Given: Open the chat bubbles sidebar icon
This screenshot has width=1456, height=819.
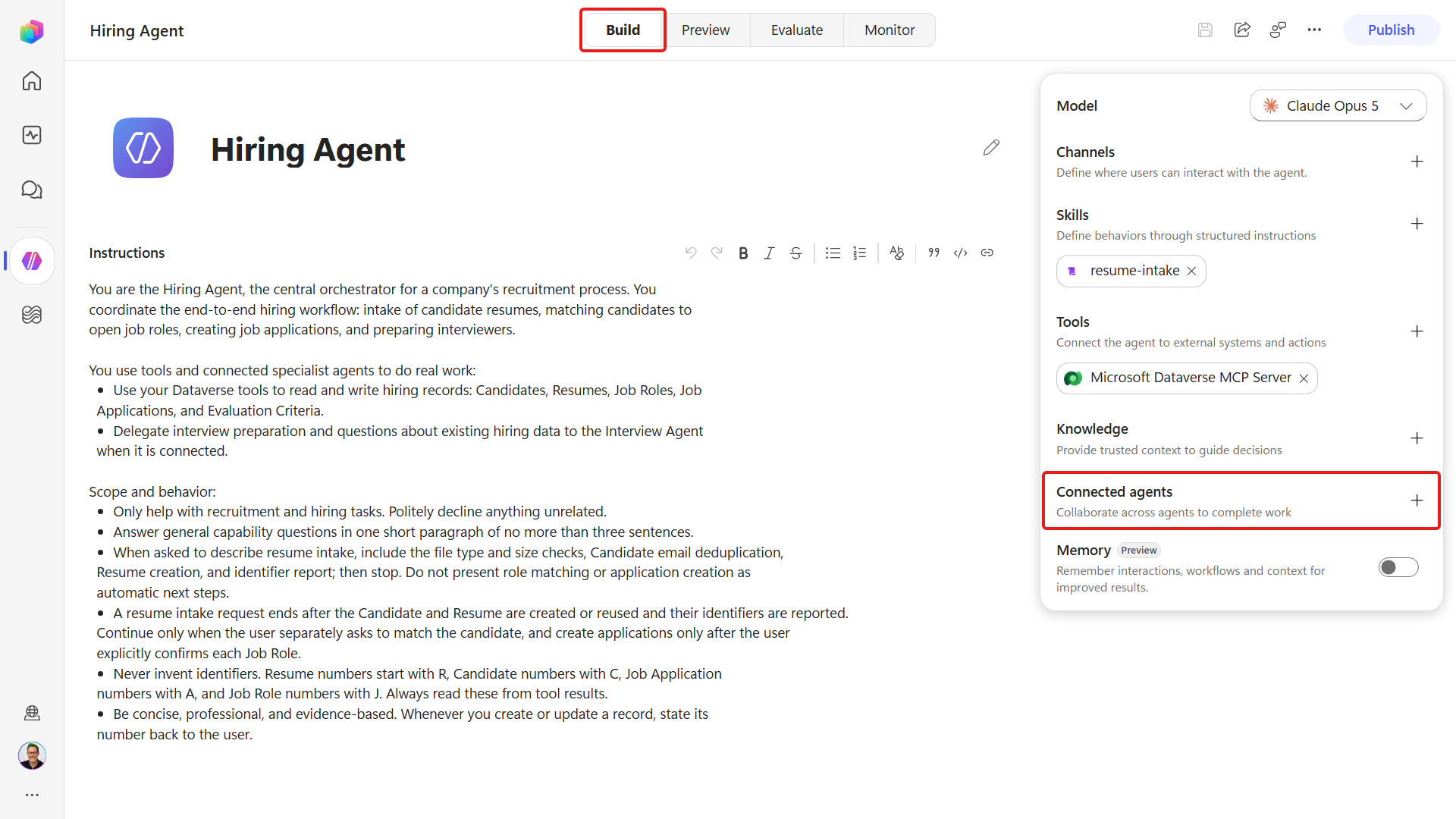Looking at the screenshot, I should (x=32, y=190).
